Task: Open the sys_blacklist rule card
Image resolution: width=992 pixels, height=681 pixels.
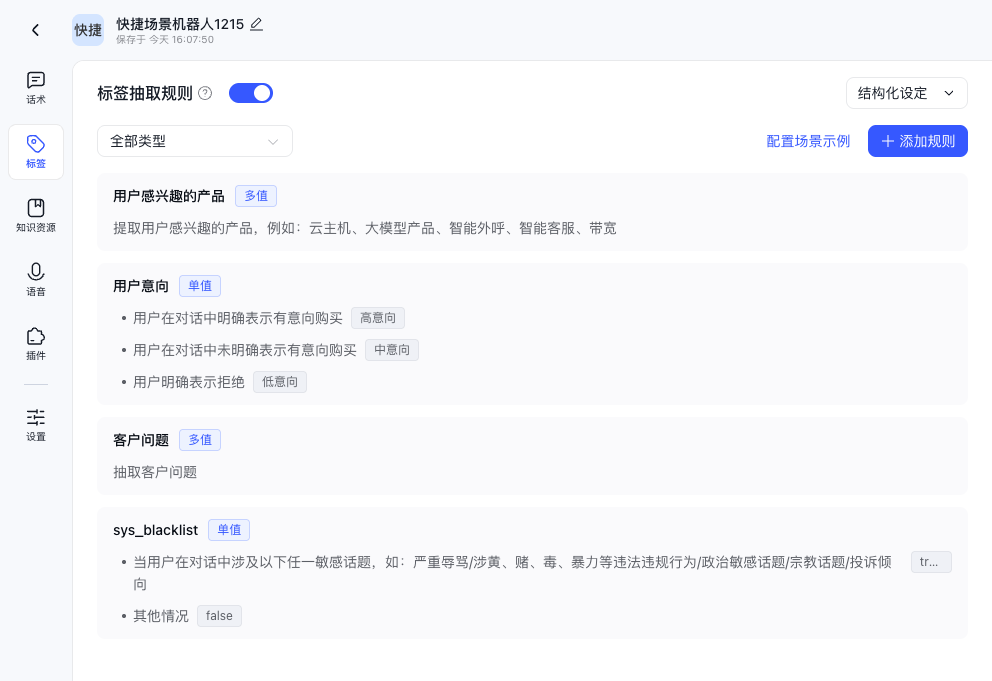Action: (532, 572)
